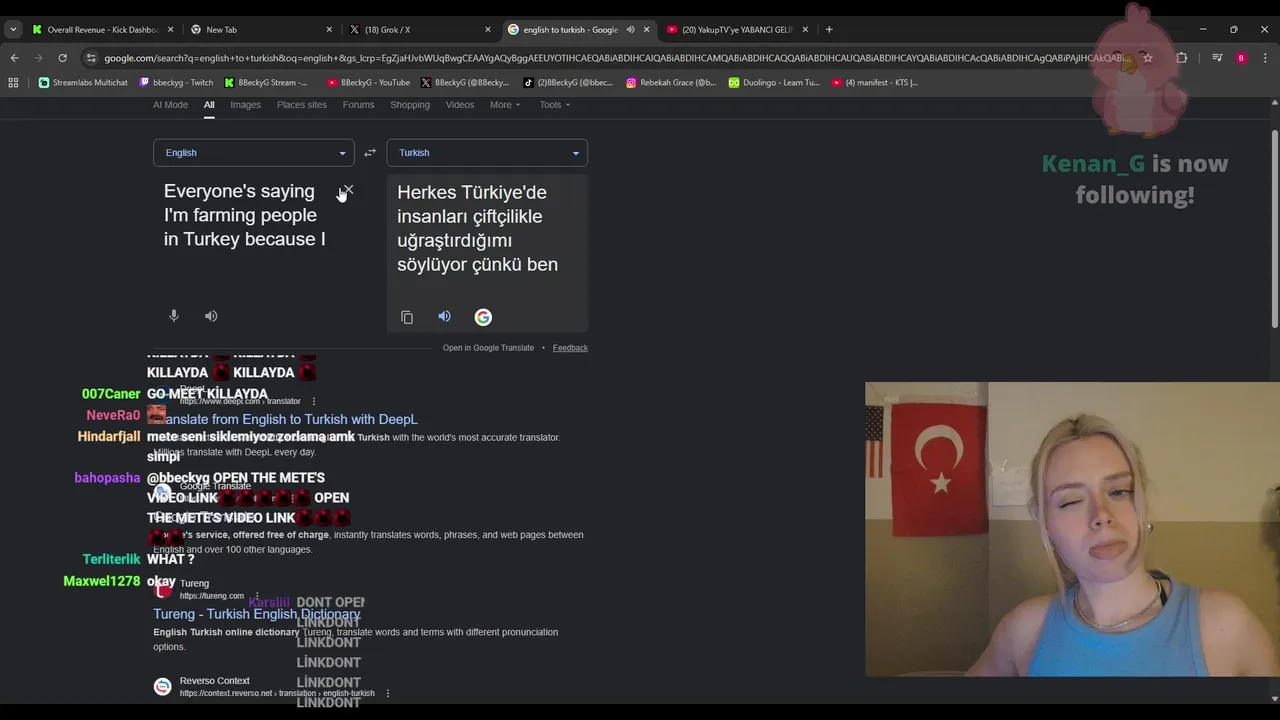Click the Feedback link under translator
The image size is (1280, 720).
click(x=570, y=348)
